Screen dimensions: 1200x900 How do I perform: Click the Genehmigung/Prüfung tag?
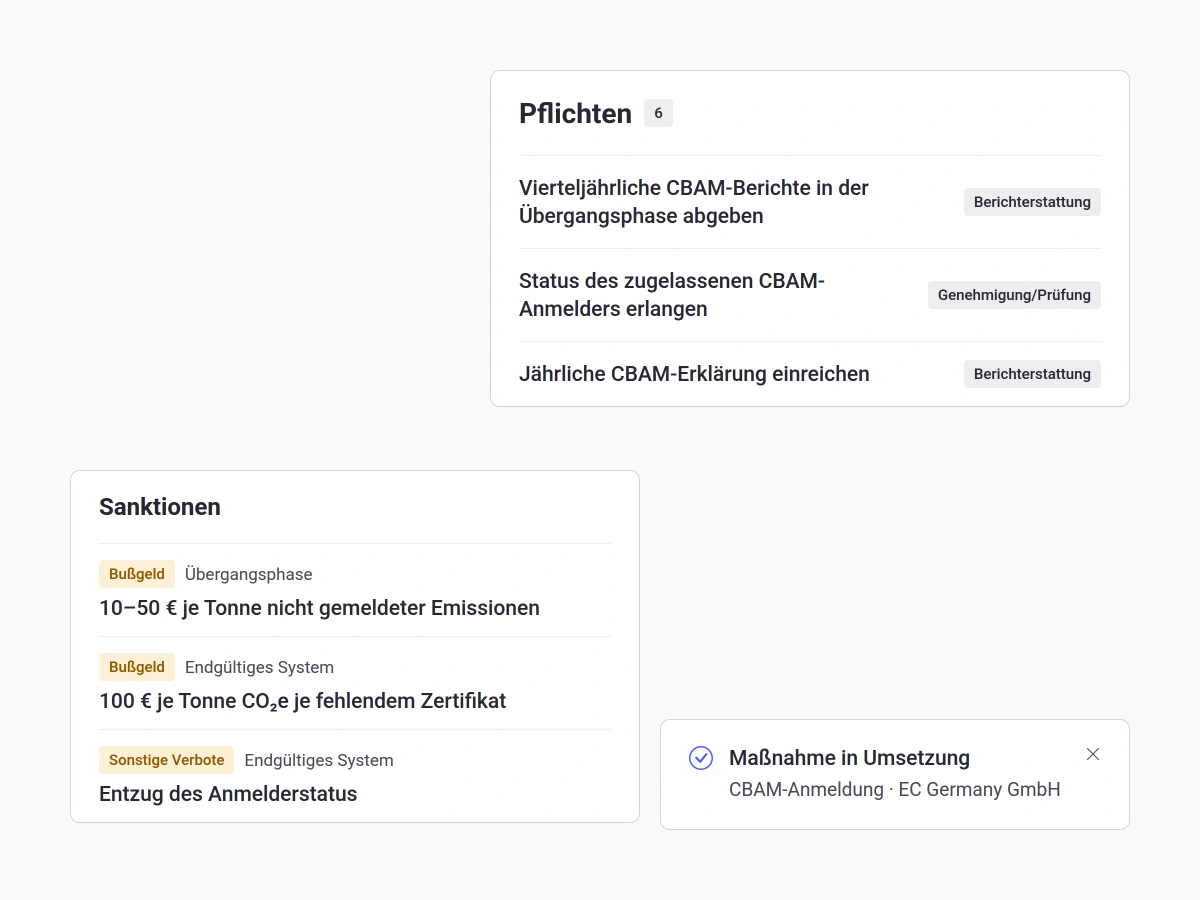1014,295
